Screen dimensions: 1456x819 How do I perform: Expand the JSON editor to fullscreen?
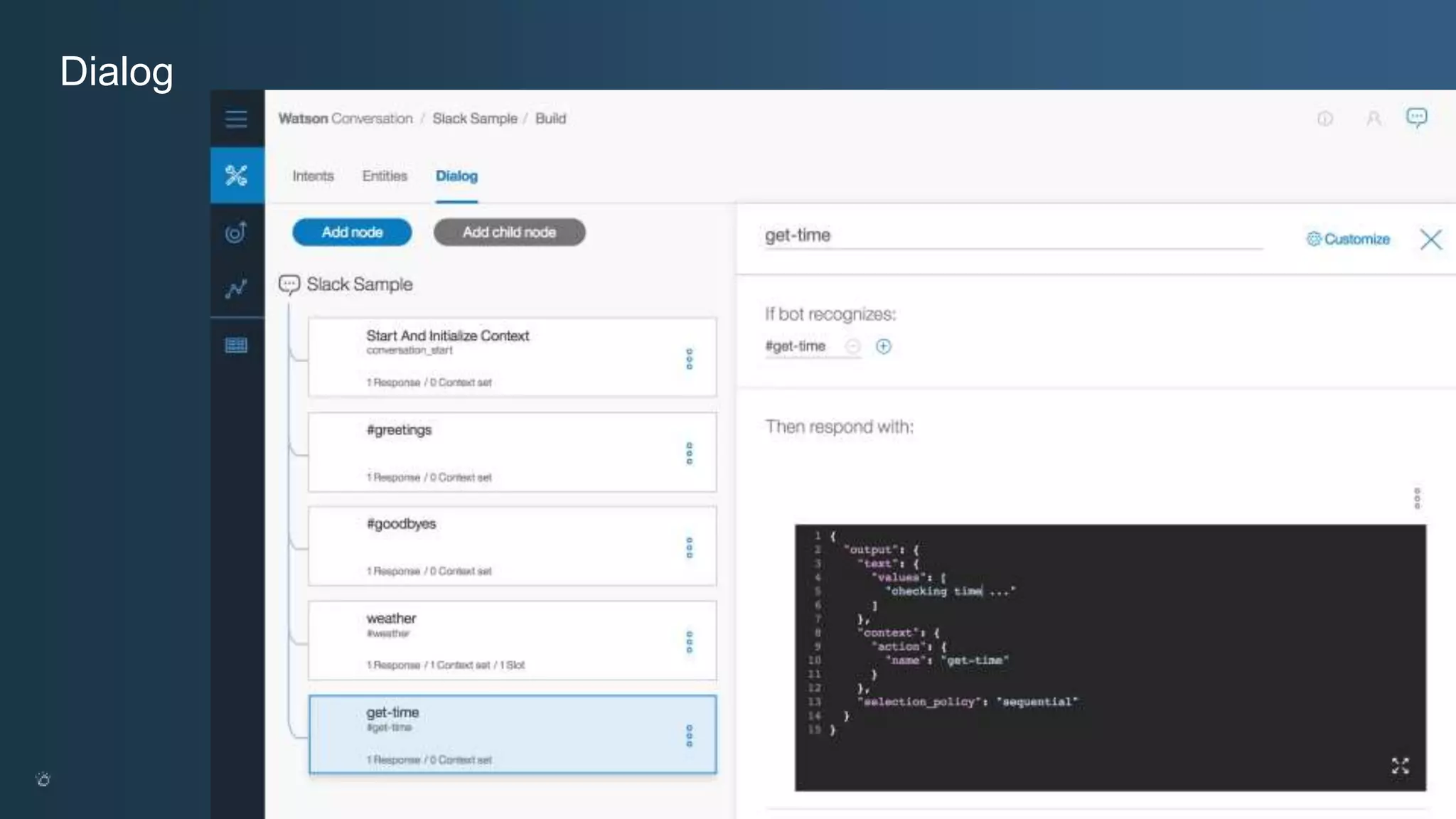[x=1400, y=766]
